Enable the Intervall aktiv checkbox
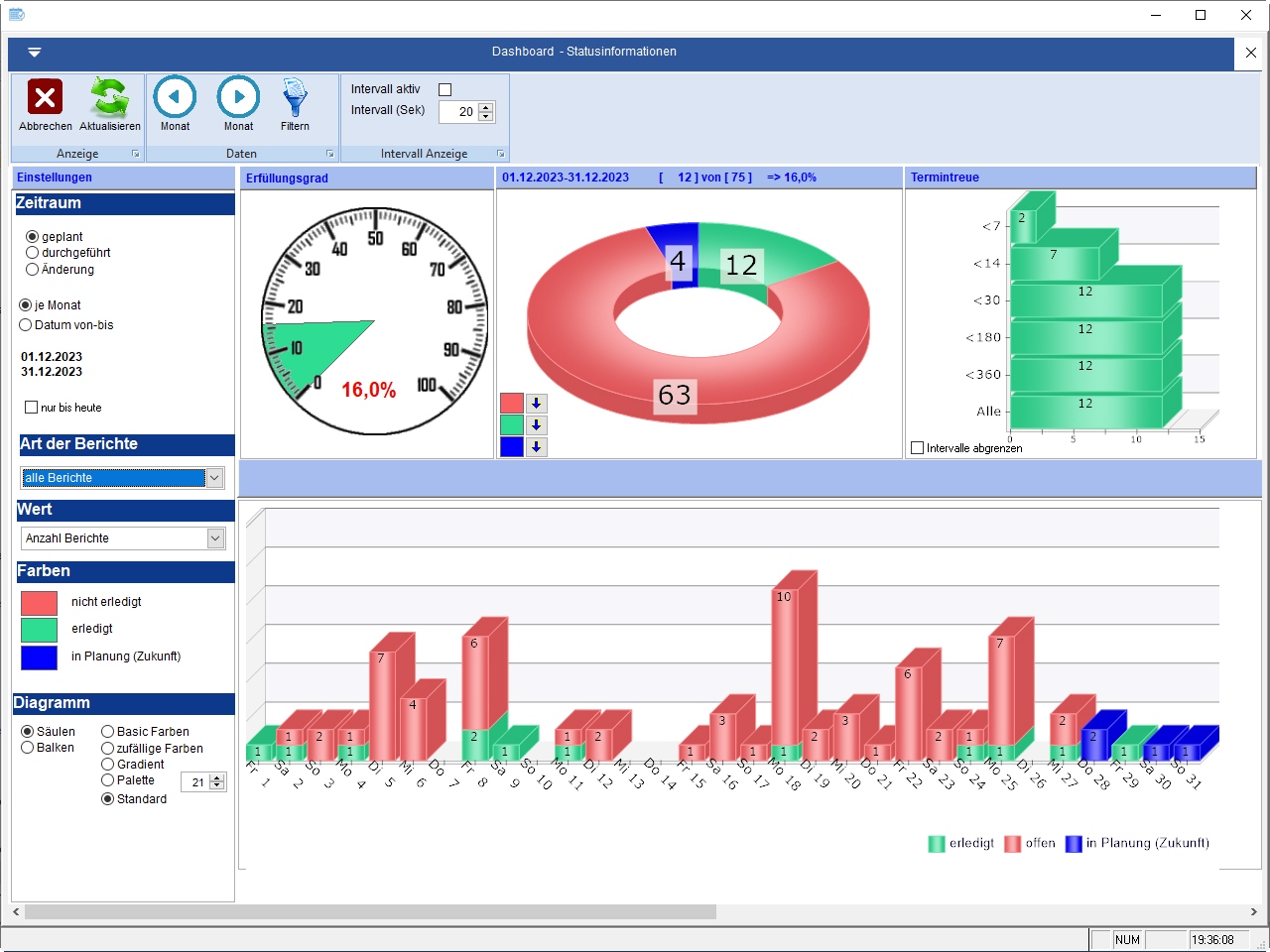 pos(444,90)
